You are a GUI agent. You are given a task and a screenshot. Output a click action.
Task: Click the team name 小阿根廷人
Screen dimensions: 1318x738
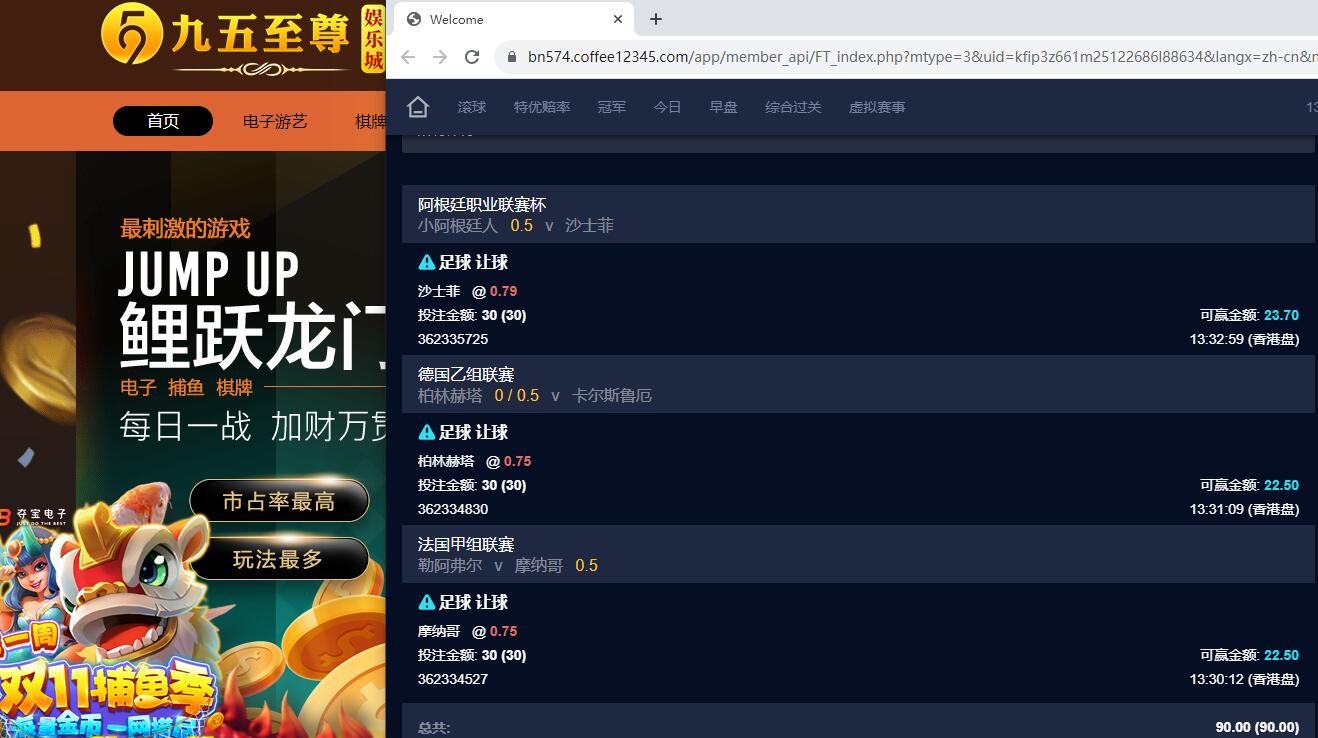point(458,226)
